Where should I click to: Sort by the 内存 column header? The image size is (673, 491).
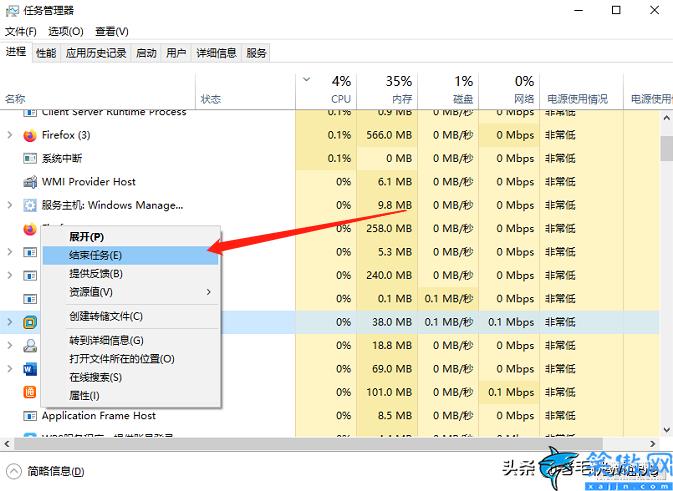point(387,91)
